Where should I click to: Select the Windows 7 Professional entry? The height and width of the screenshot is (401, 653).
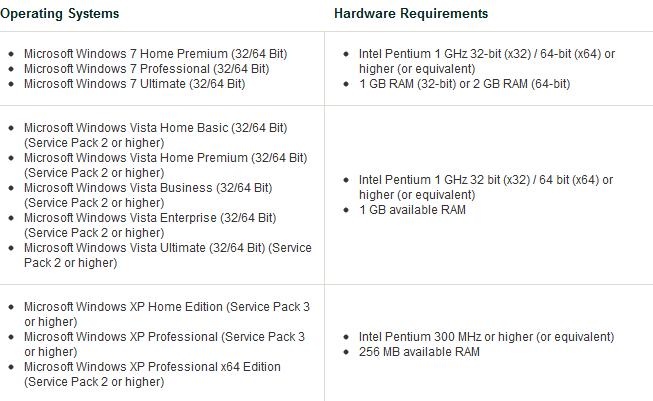click(147, 69)
